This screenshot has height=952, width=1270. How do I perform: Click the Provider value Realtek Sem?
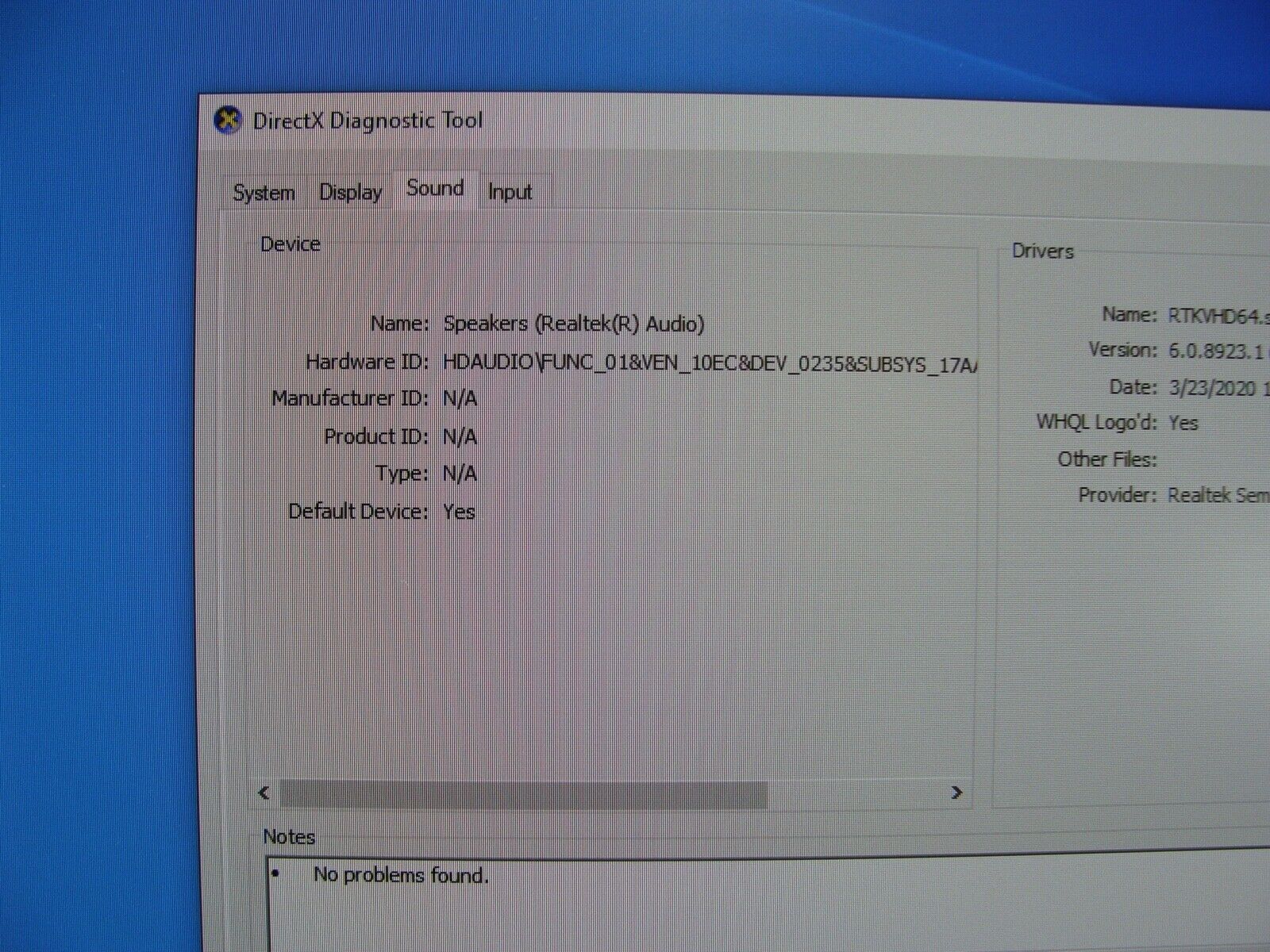pos(1218,495)
